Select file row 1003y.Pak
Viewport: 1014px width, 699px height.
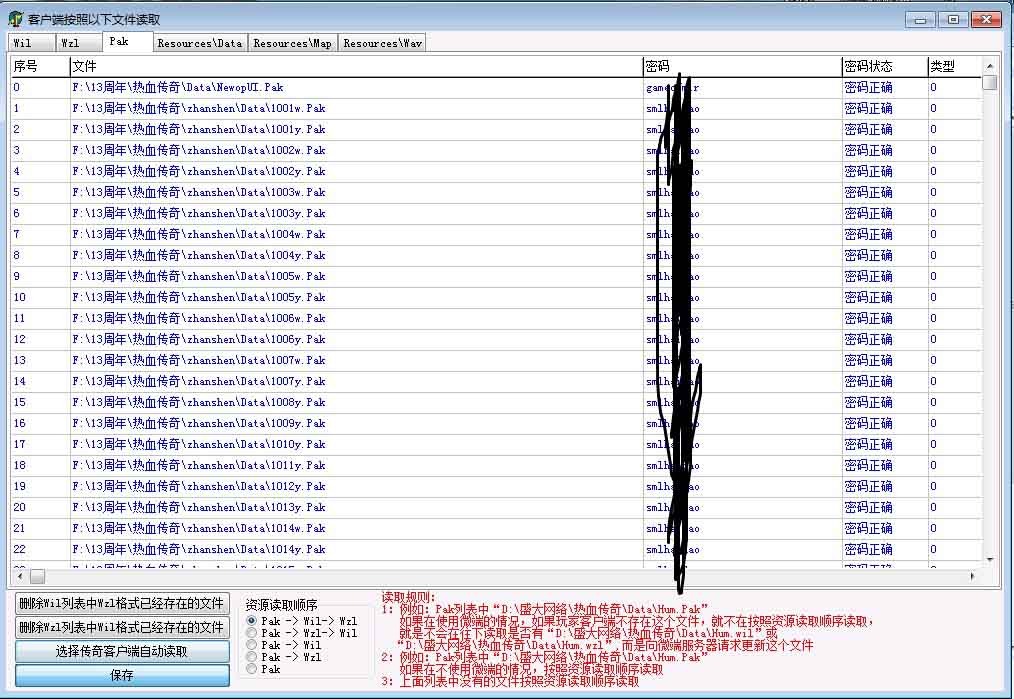[496, 213]
